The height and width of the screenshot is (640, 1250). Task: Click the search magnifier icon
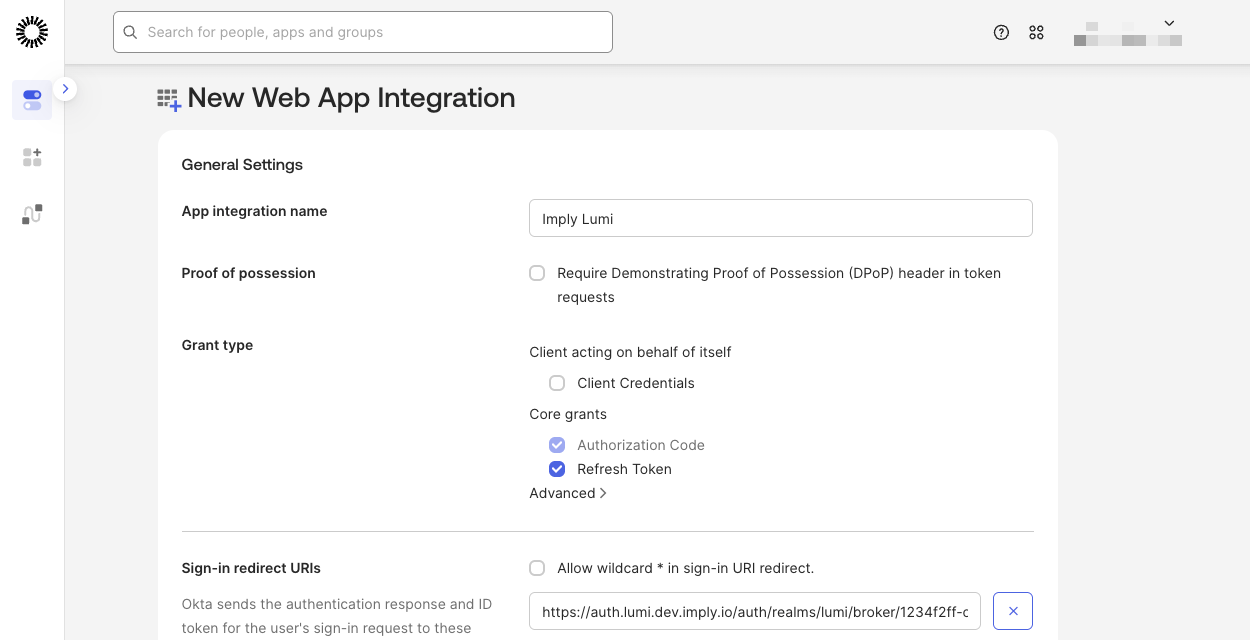(130, 32)
